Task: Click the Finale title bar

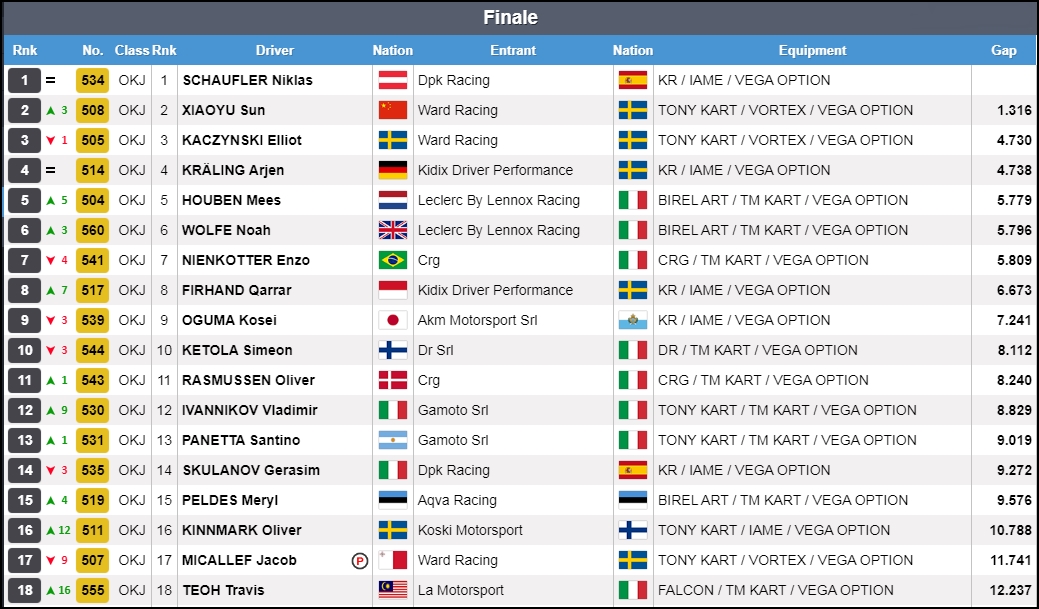Action: tap(510, 17)
